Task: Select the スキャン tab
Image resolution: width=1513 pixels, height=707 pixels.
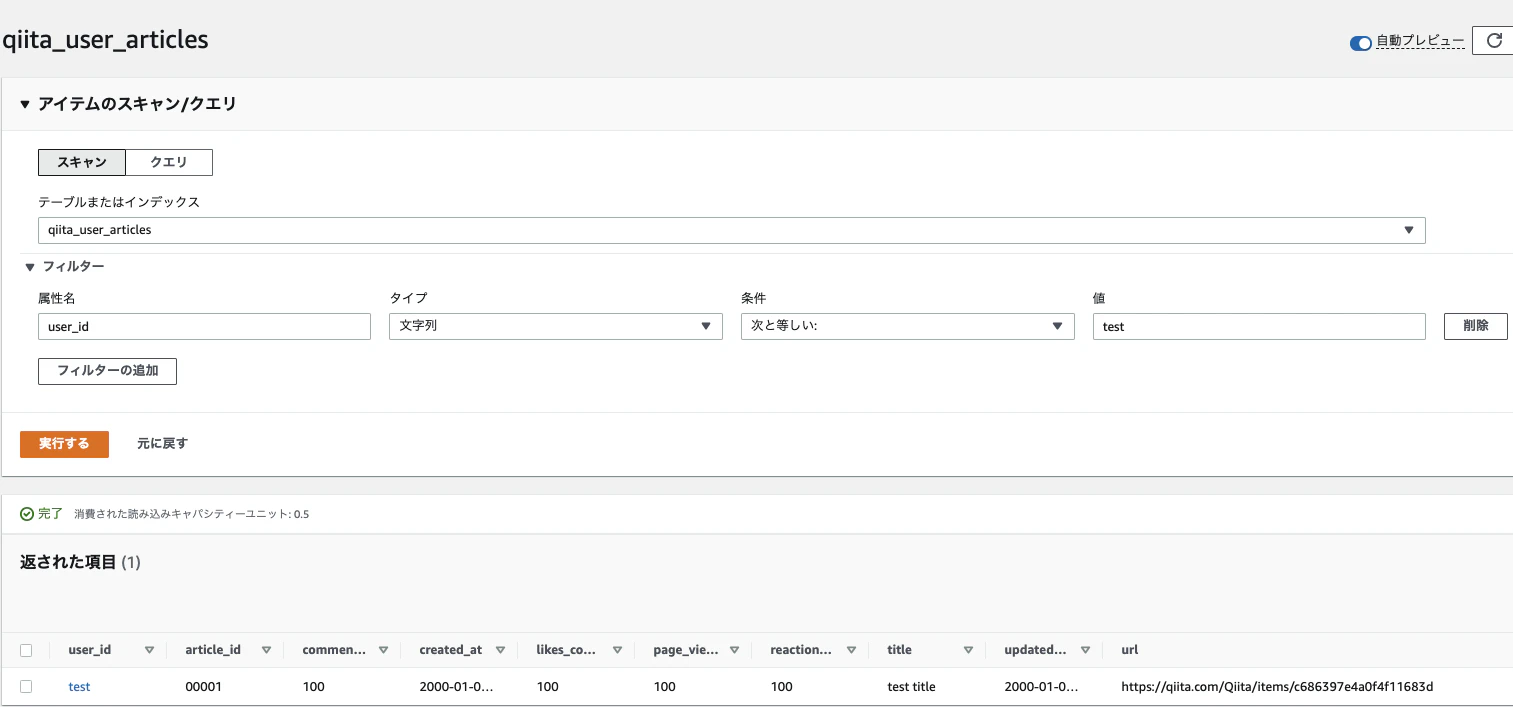Action: [x=82, y=162]
